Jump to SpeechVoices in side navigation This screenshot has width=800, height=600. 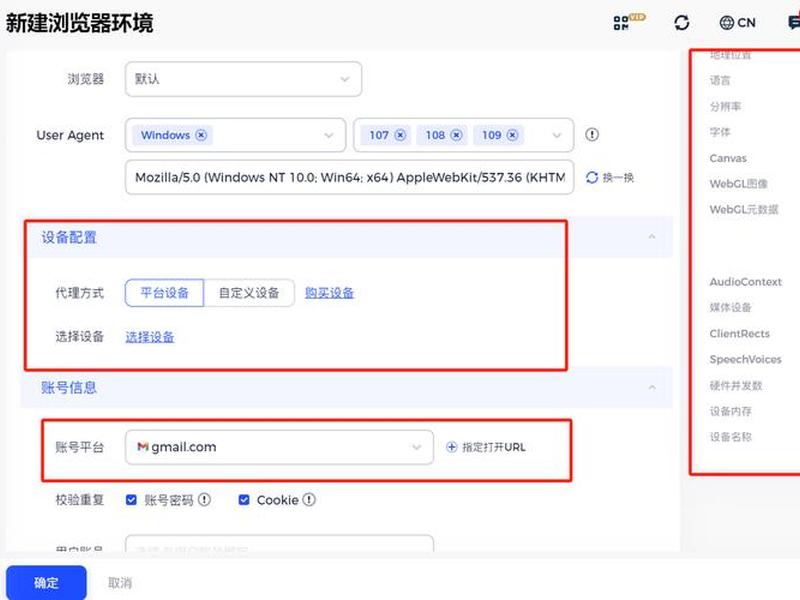click(745, 359)
